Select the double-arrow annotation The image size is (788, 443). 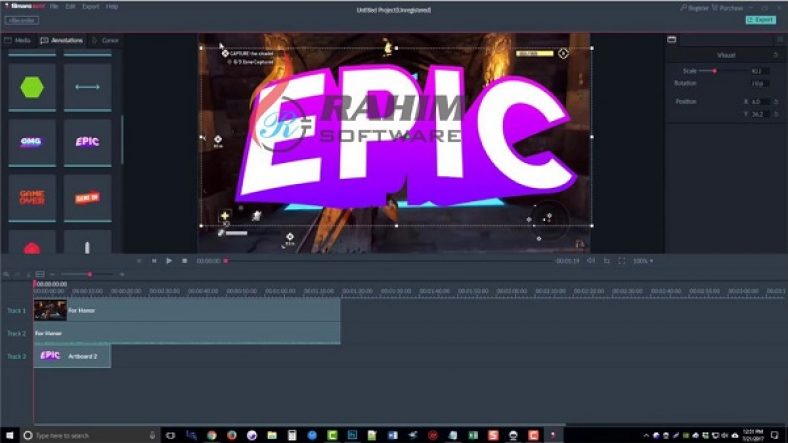tap(87, 87)
